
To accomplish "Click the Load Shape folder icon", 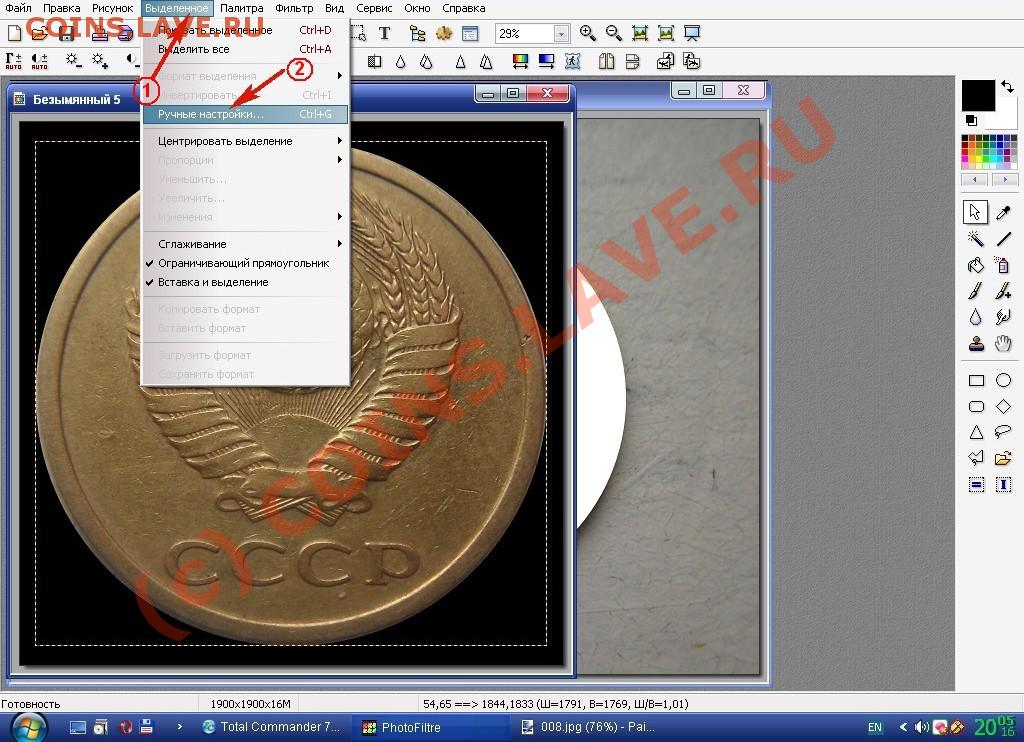I will point(1003,458).
